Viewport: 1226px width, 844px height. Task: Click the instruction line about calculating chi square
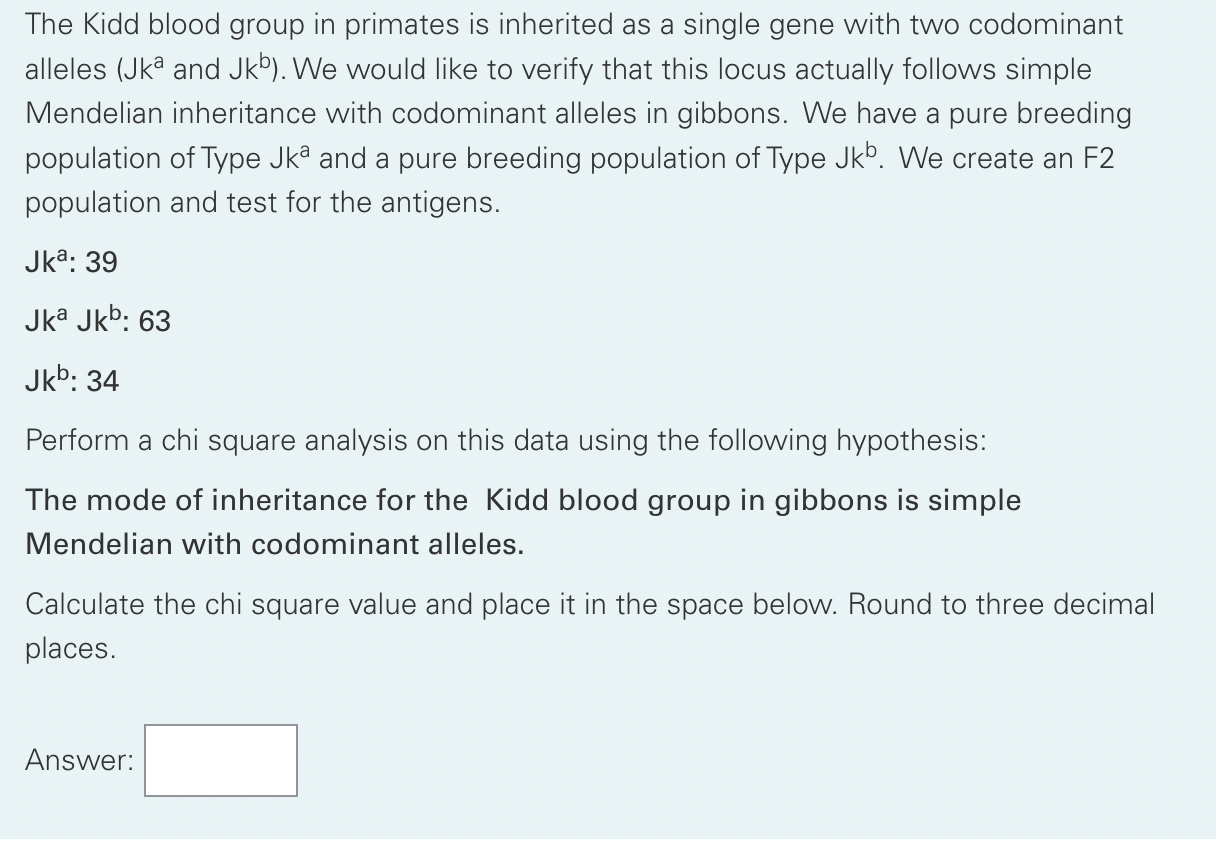pos(590,604)
